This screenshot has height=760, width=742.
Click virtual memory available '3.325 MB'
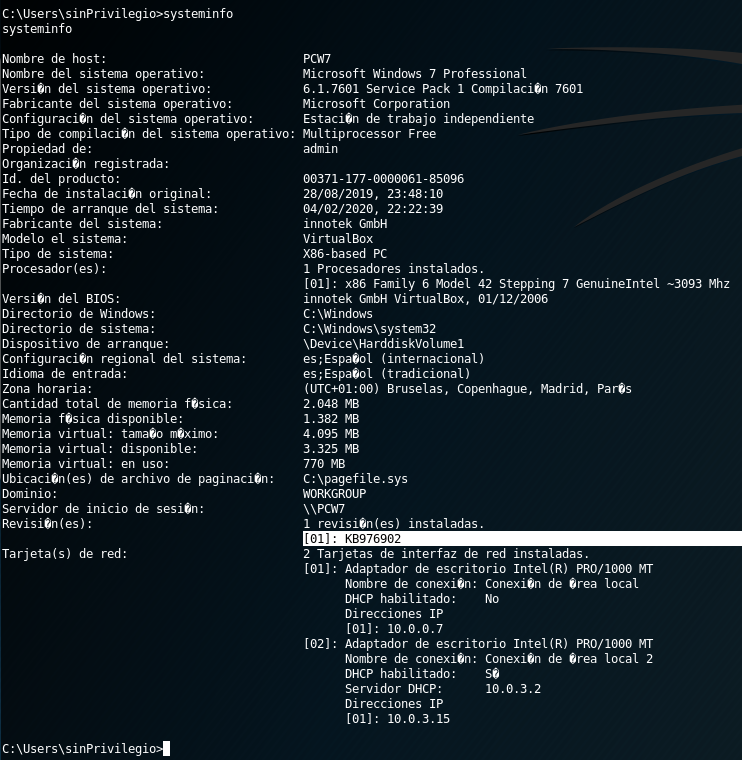pos(331,449)
